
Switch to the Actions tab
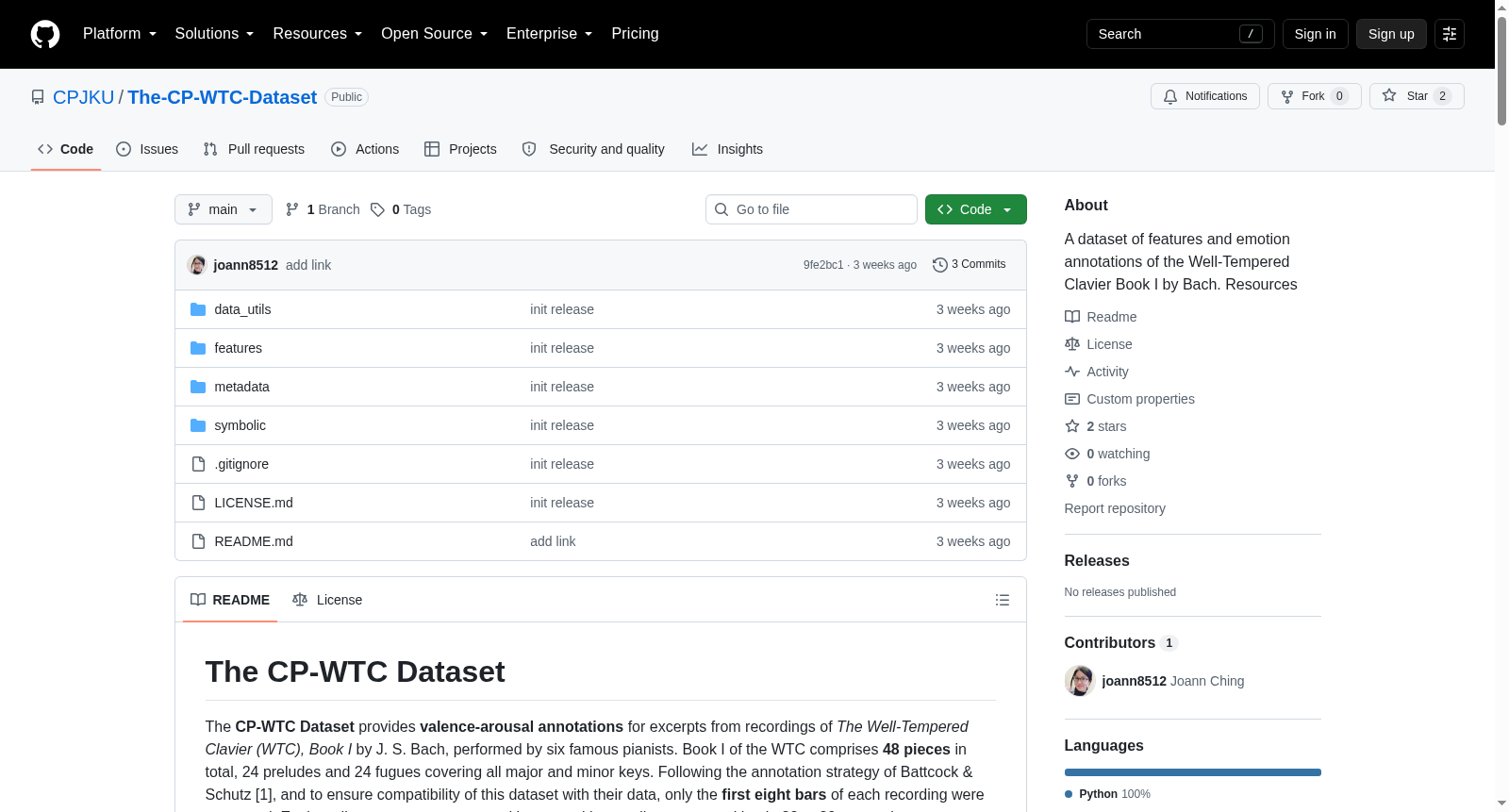pyautogui.click(x=365, y=149)
